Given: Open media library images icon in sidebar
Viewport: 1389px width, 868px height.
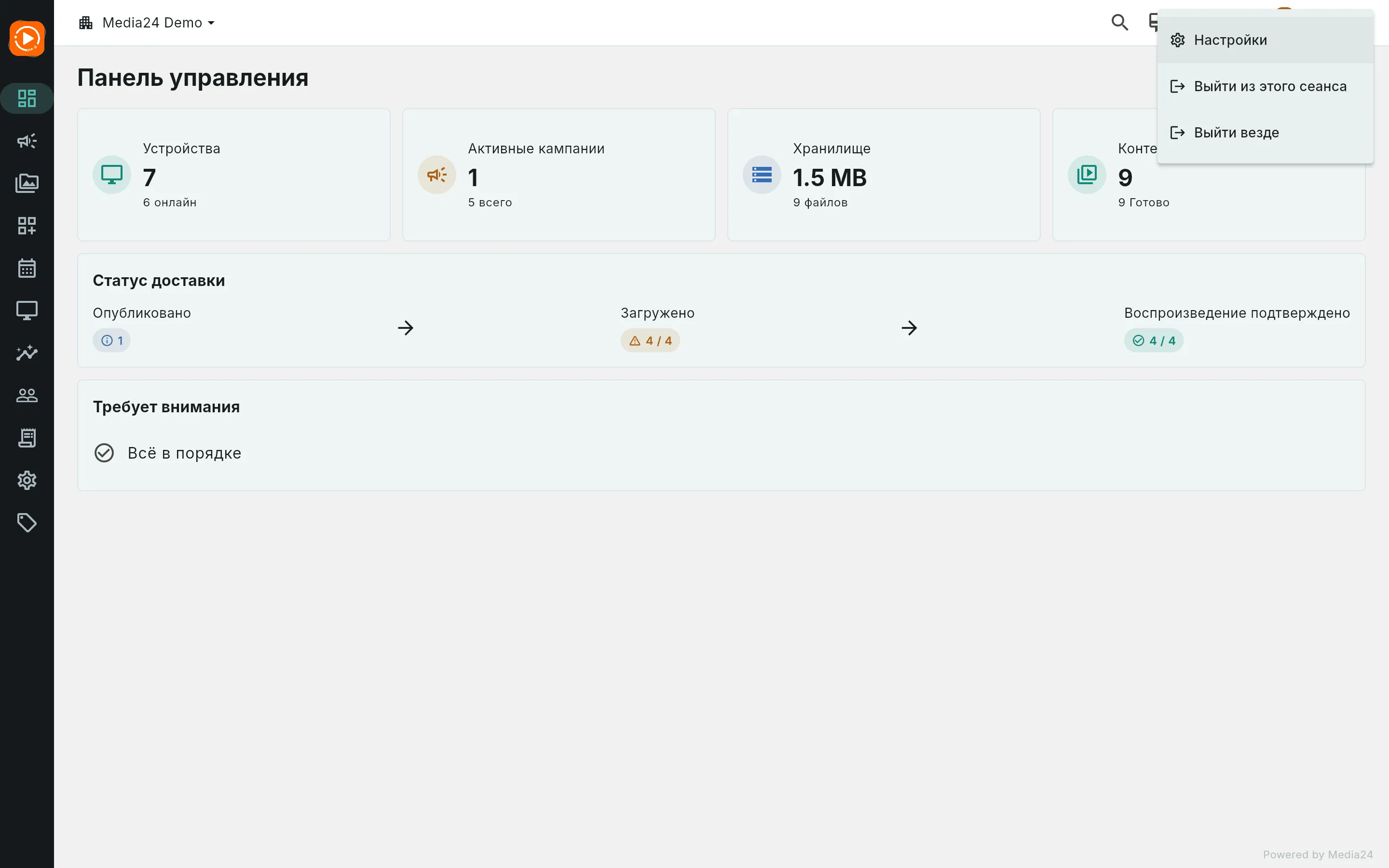Looking at the screenshot, I should [x=27, y=183].
